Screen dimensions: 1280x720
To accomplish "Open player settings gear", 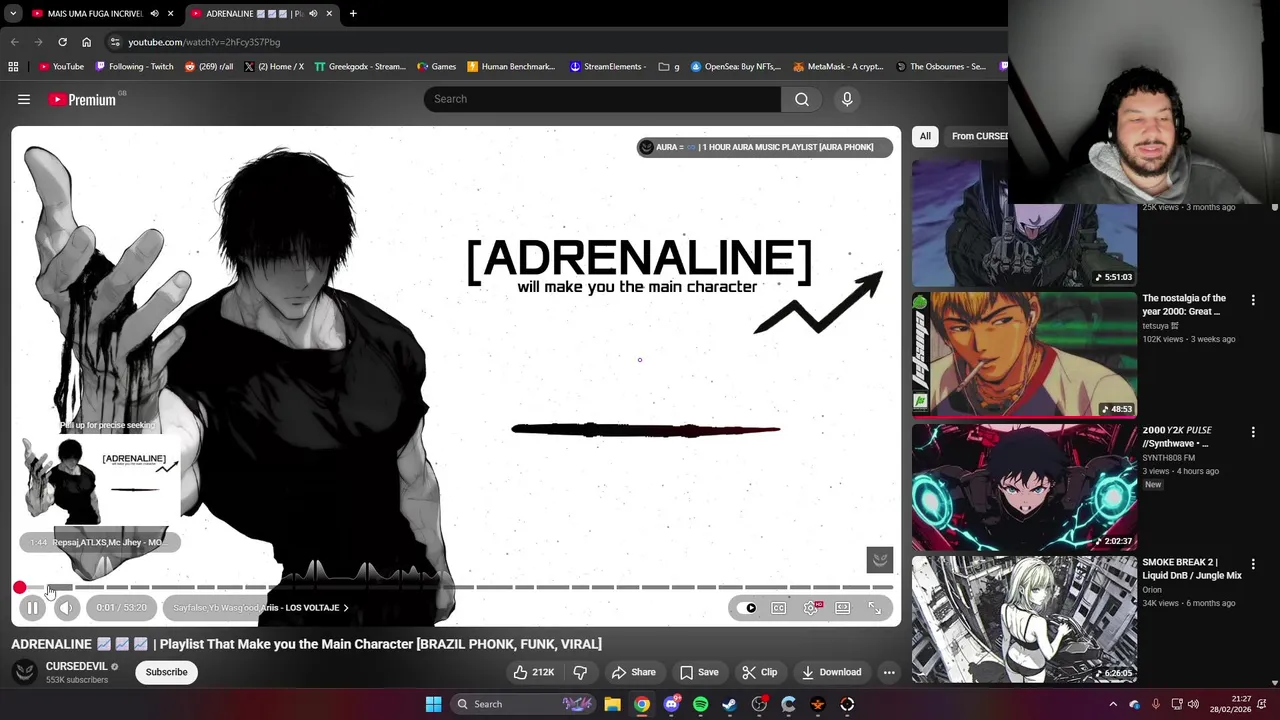I will (811, 608).
